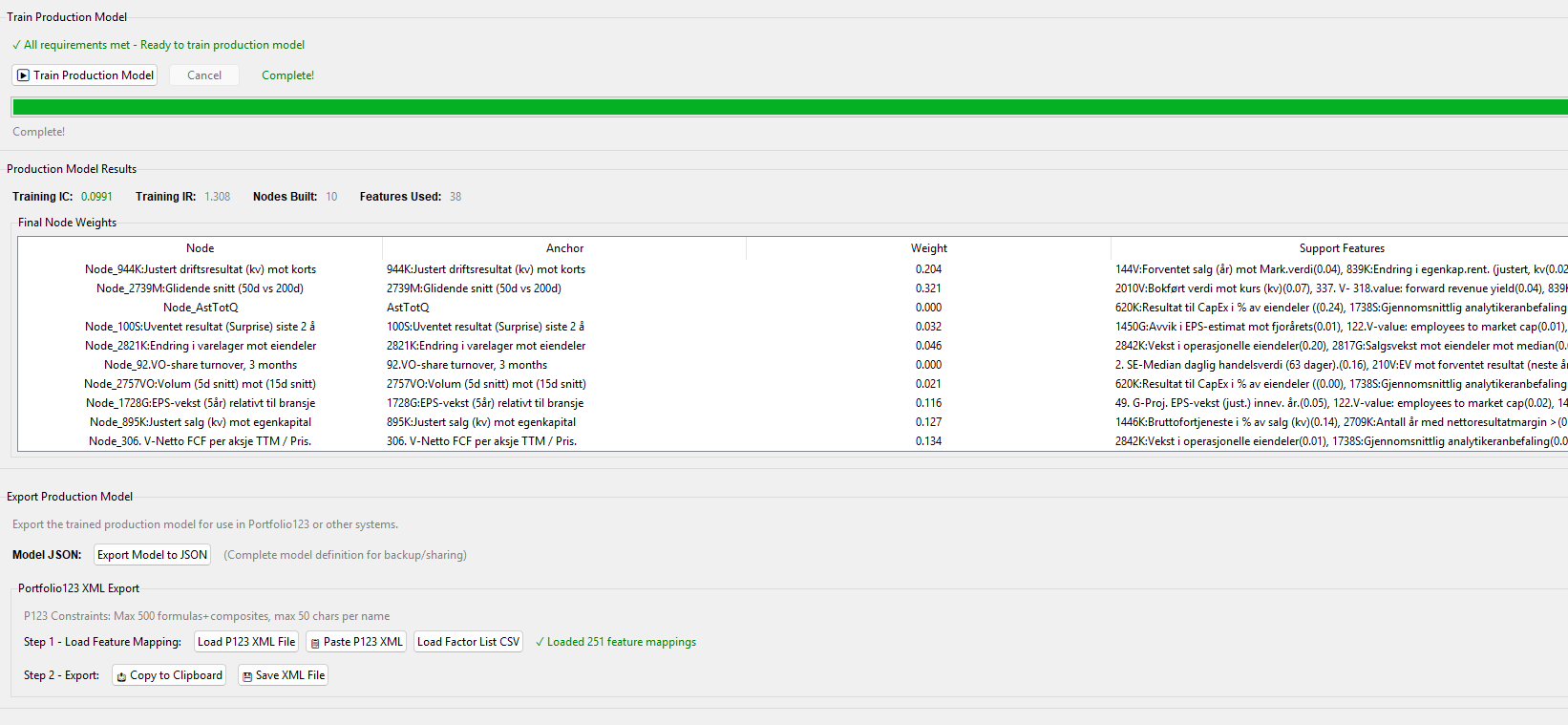Screen dimensions: 1568x725
Task: Click the Copy to Clipboard icon
Action: click(x=121, y=676)
